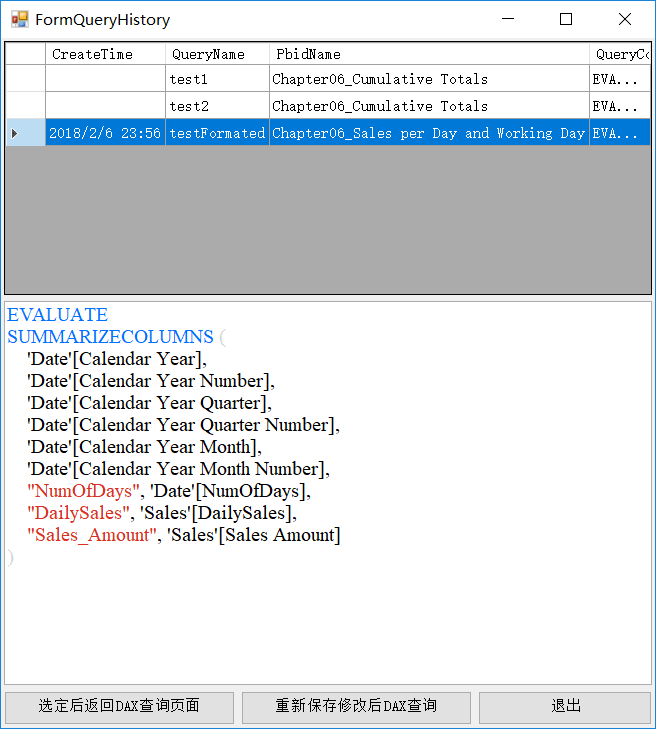Click the selected row's arrow indicator
656x729 pixels.
pyautogui.click(x=14, y=133)
